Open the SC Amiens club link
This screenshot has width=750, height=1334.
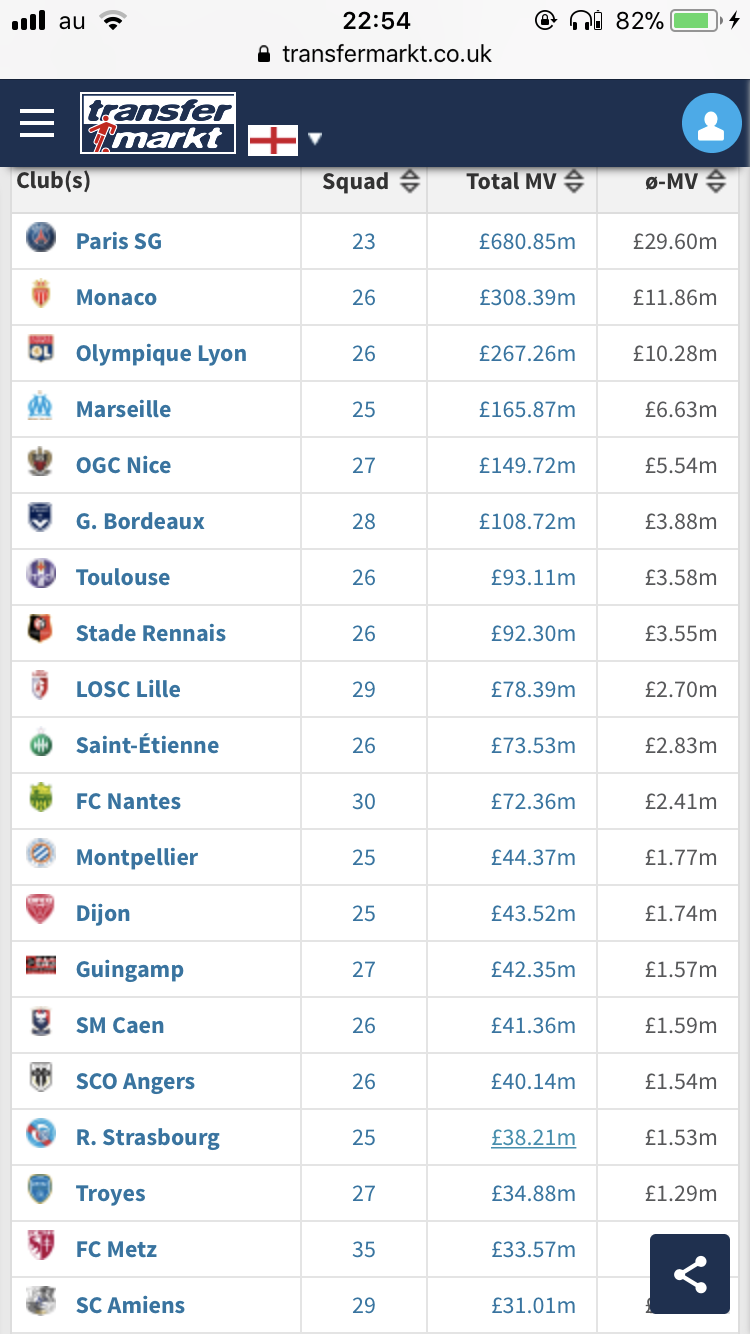(x=130, y=1305)
